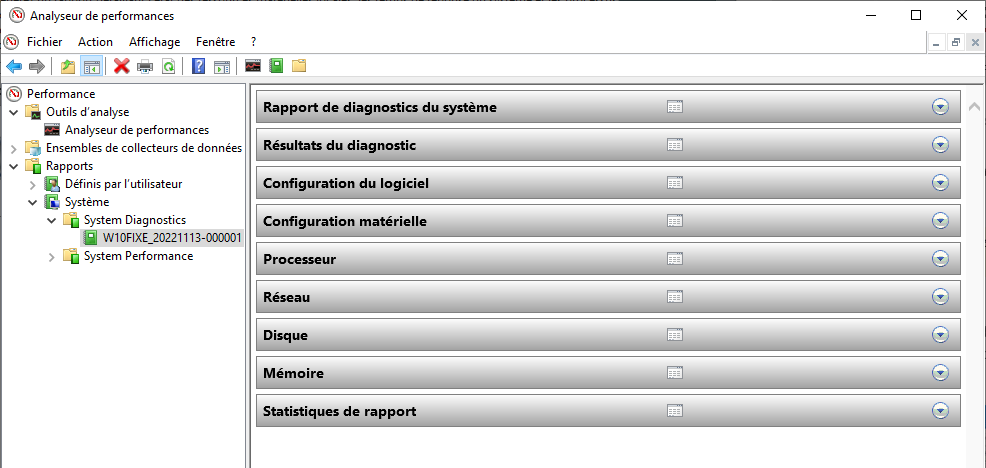Open the blue Help question mark icon
The width and height of the screenshot is (986, 468).
pos(198,66)
